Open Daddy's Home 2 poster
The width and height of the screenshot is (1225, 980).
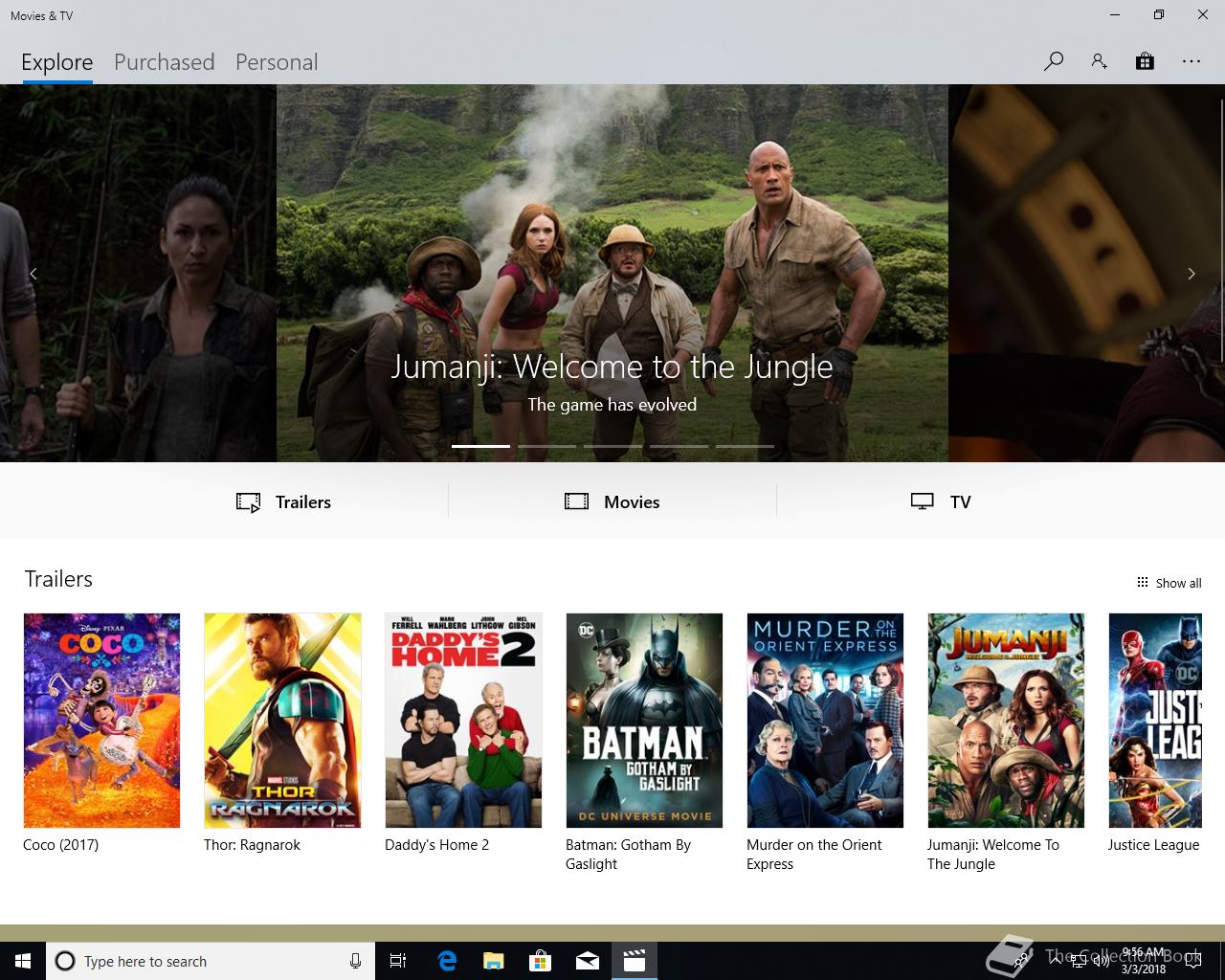pyautogui.click(x=463, y=721)
